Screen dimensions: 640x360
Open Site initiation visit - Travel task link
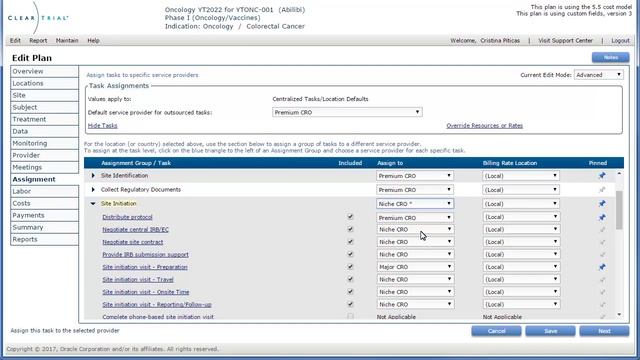coord(138,280)
